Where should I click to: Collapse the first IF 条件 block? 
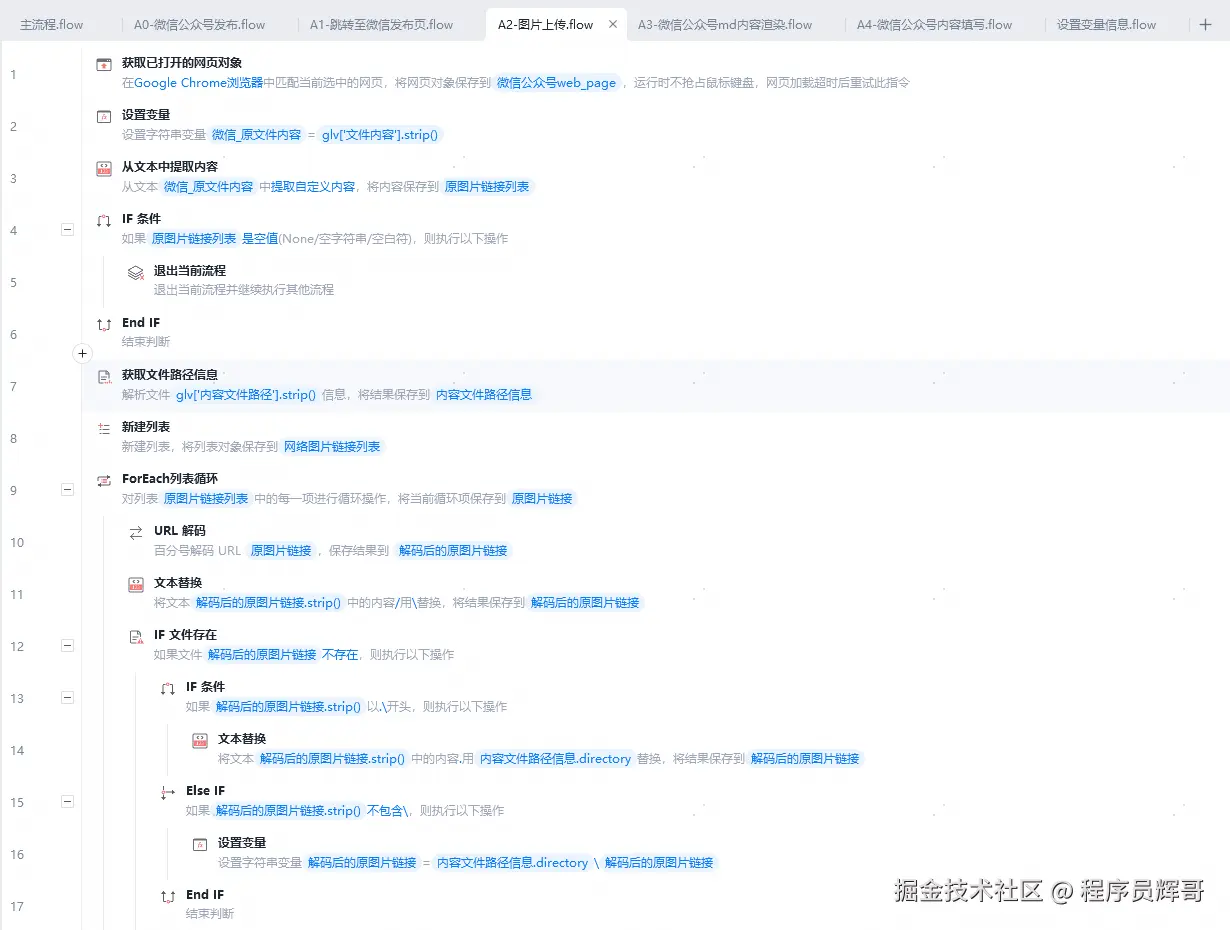point(67,229)
